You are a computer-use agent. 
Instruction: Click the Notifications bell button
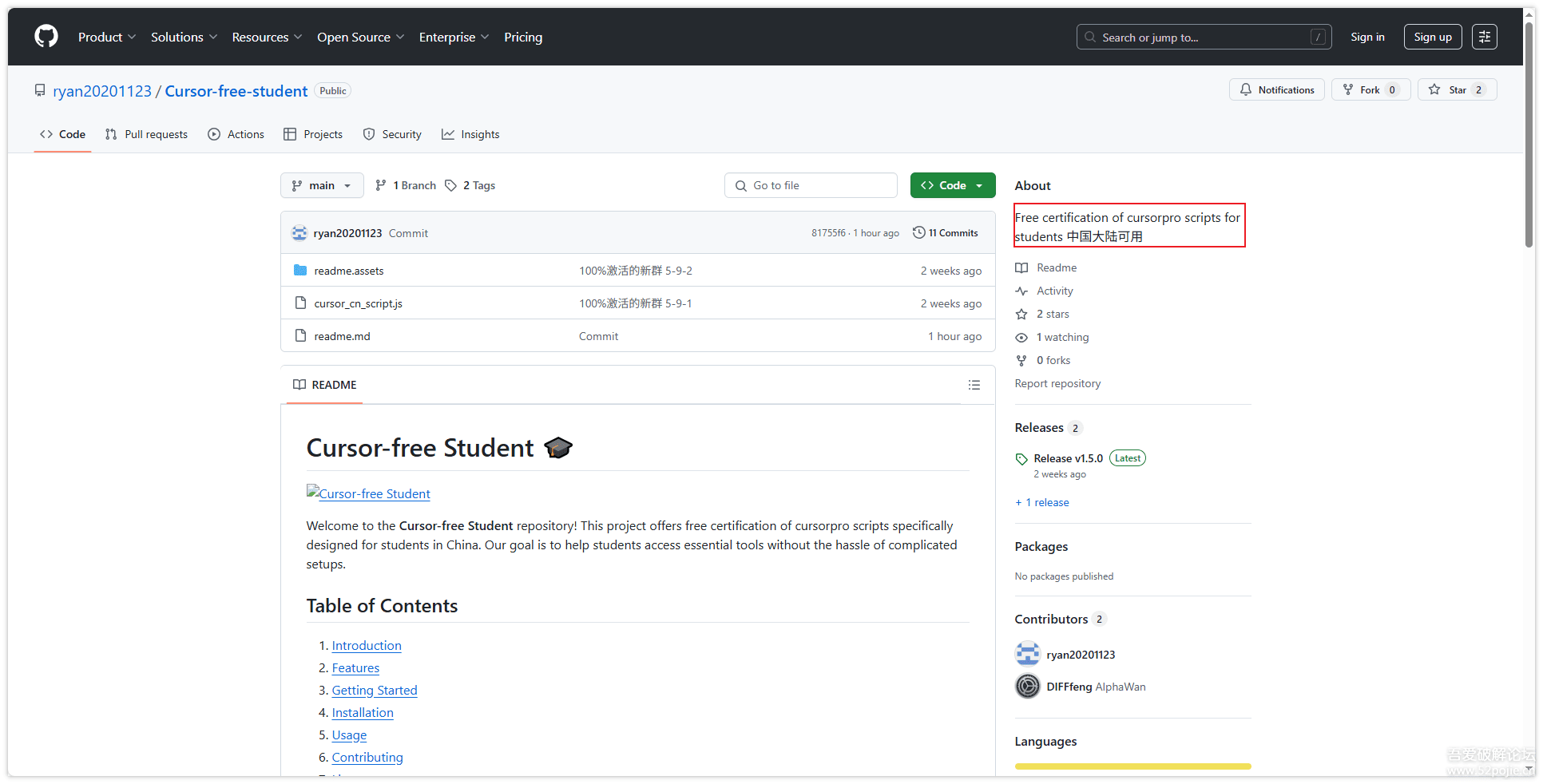1276,90
